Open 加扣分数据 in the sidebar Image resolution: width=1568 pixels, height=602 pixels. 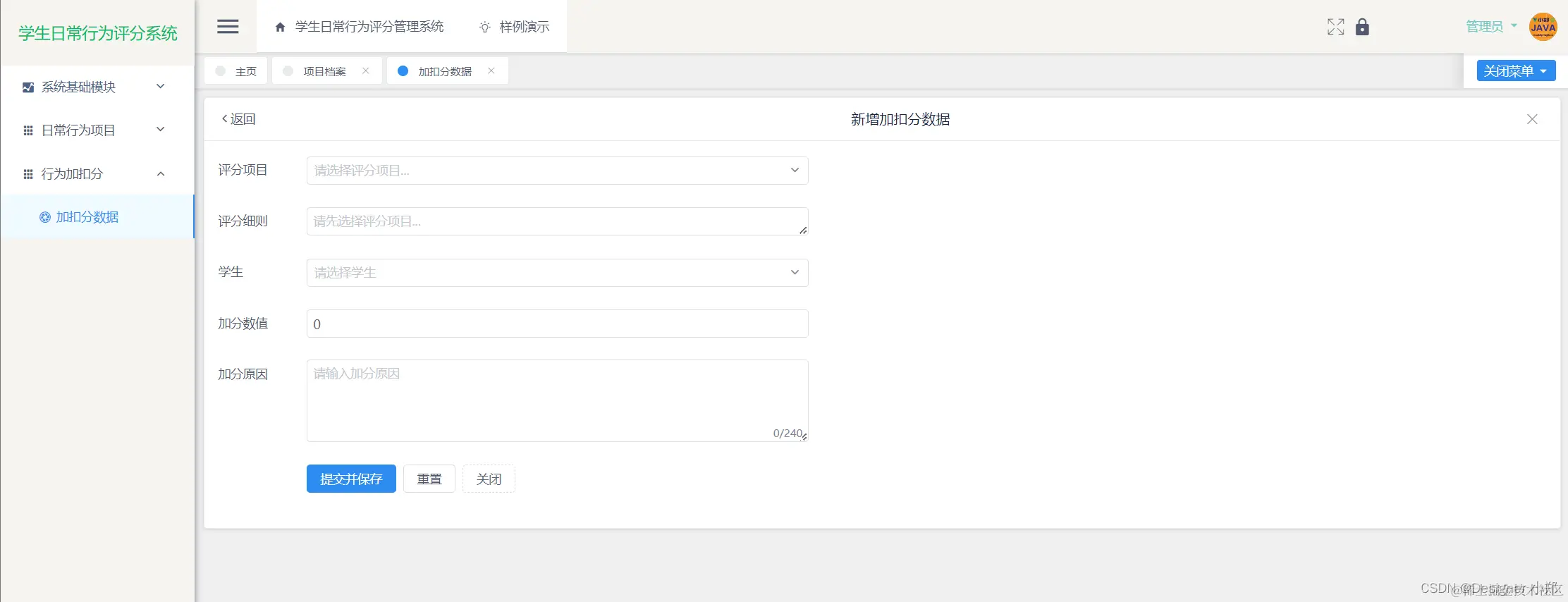click(x=97, y=217)
